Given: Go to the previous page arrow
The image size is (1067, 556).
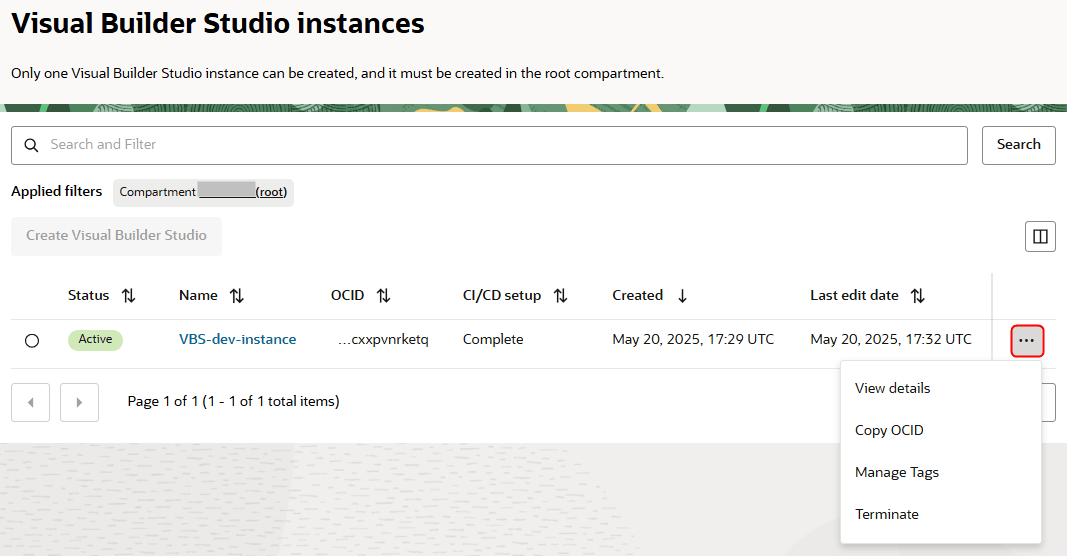Looking at the screenshot, I should tap(30, 402).
